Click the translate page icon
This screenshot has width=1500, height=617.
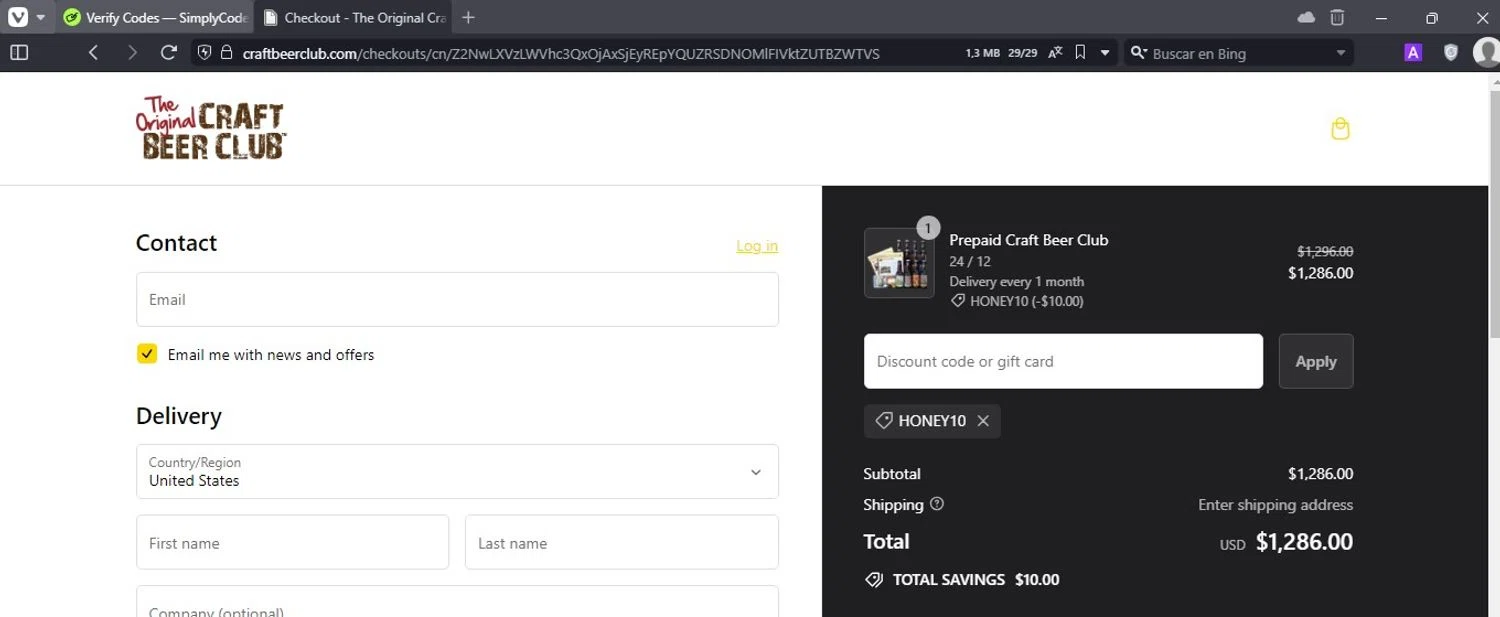[x=1055, y=53]
